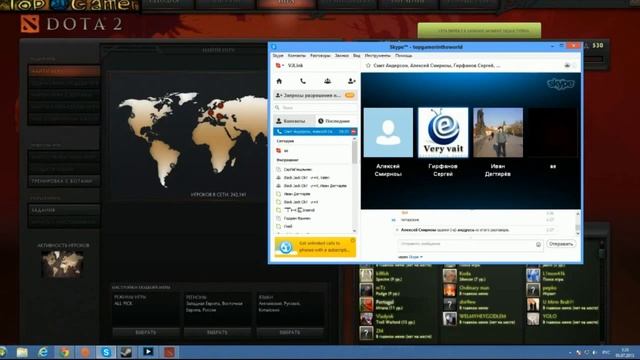The image size is (640, 360).
Task: Click the add people icon in the conversation header
Action: pos(567,65)
